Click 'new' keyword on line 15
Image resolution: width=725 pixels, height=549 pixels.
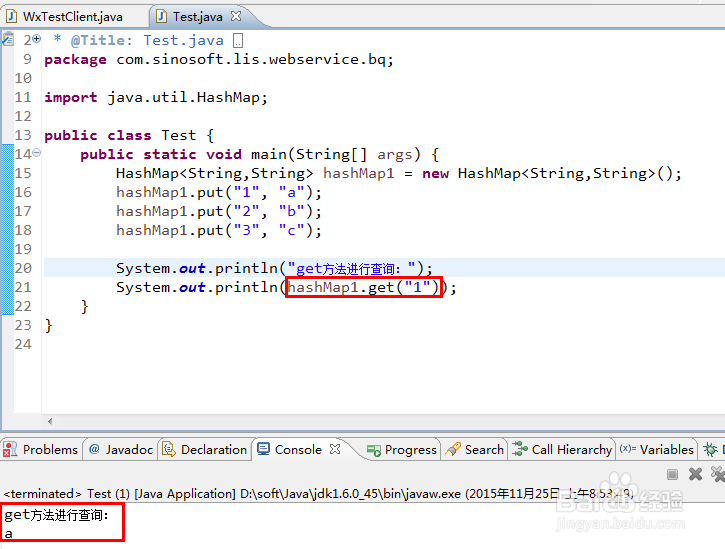pos(436,173)
